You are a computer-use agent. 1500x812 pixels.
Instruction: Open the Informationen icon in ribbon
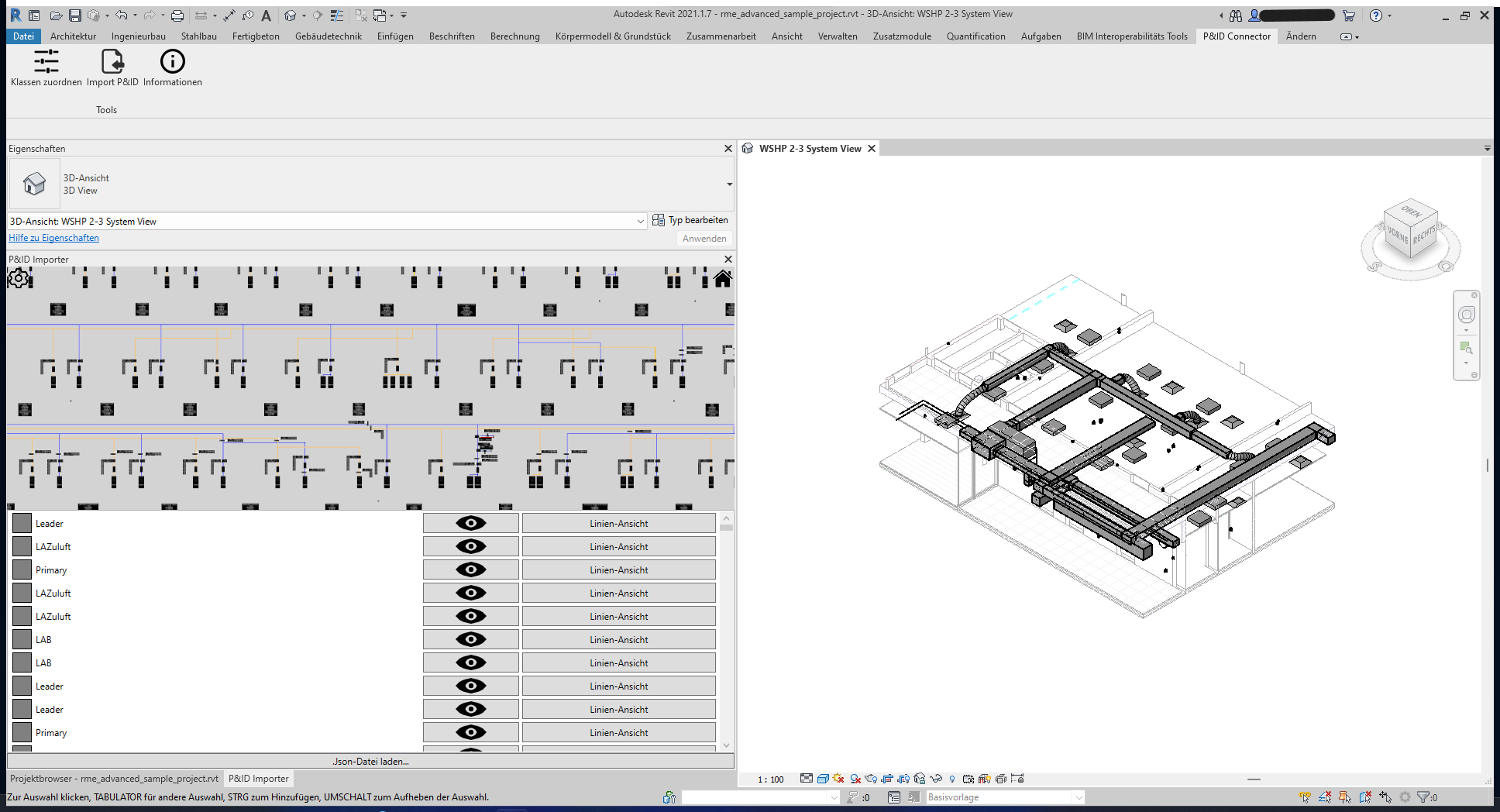(172, 62)
